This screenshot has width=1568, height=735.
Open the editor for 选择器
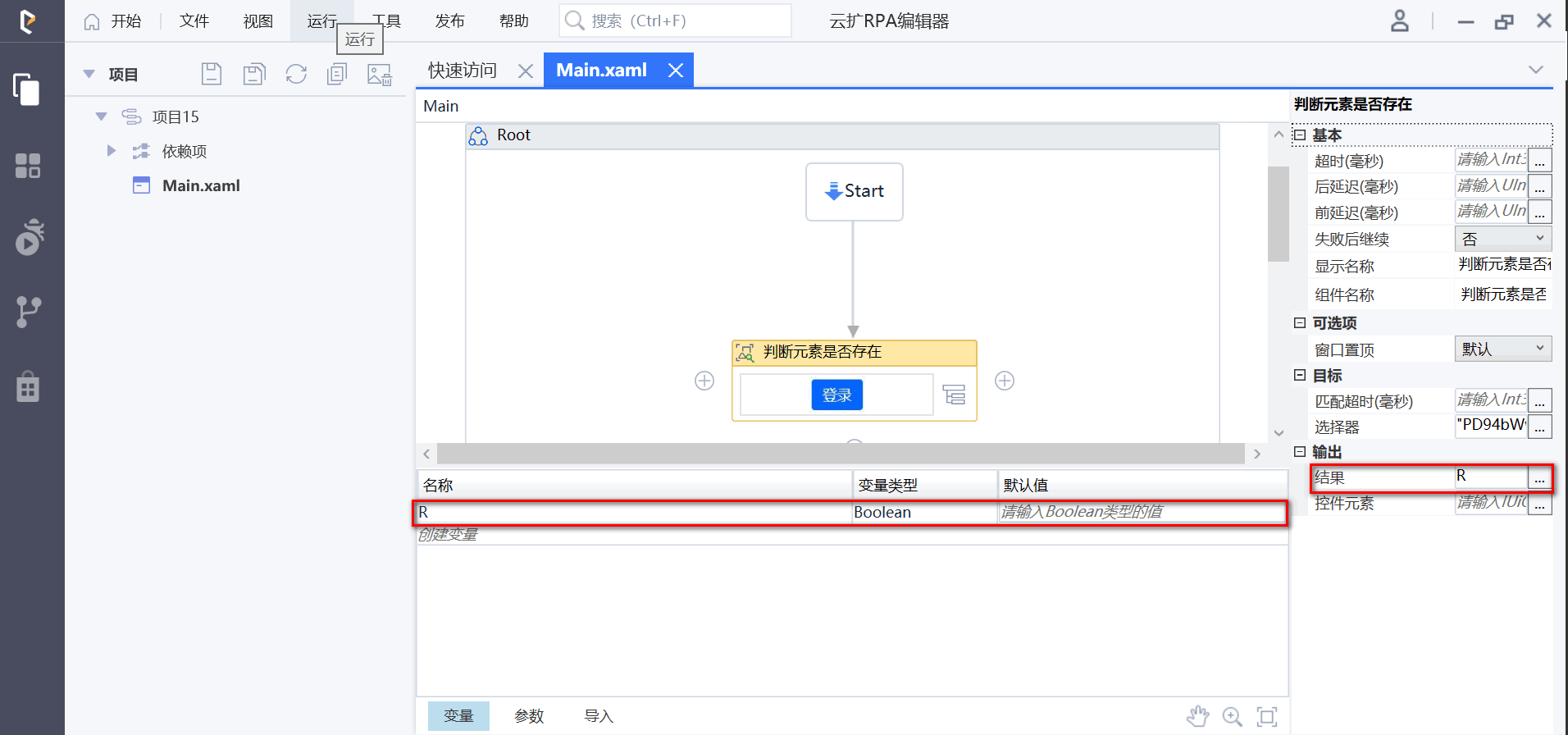click(1540, 426)
